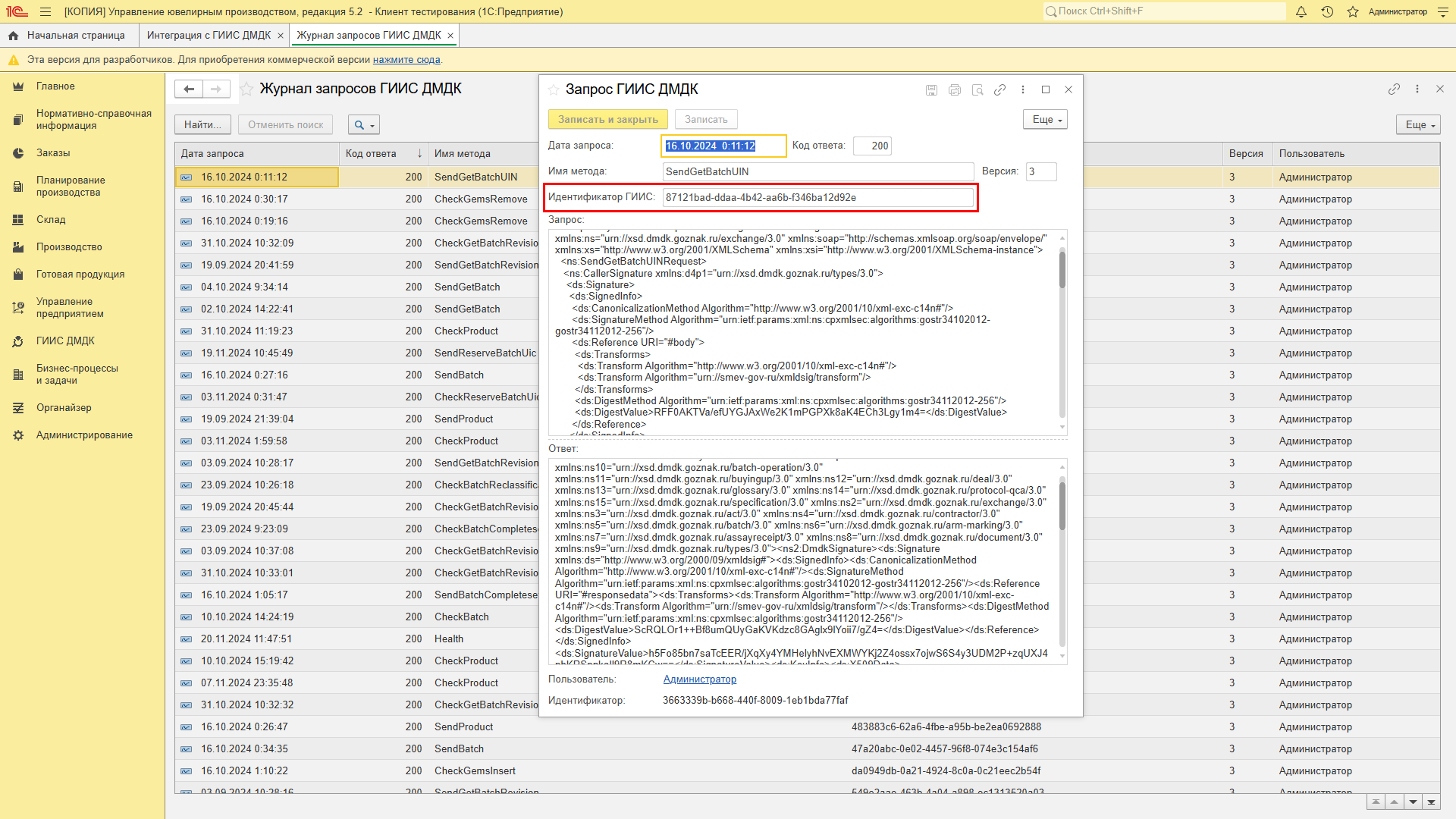Jump to the first row arrow icon
Screen dimensions: 1456x819
(x=1376, y=802)
